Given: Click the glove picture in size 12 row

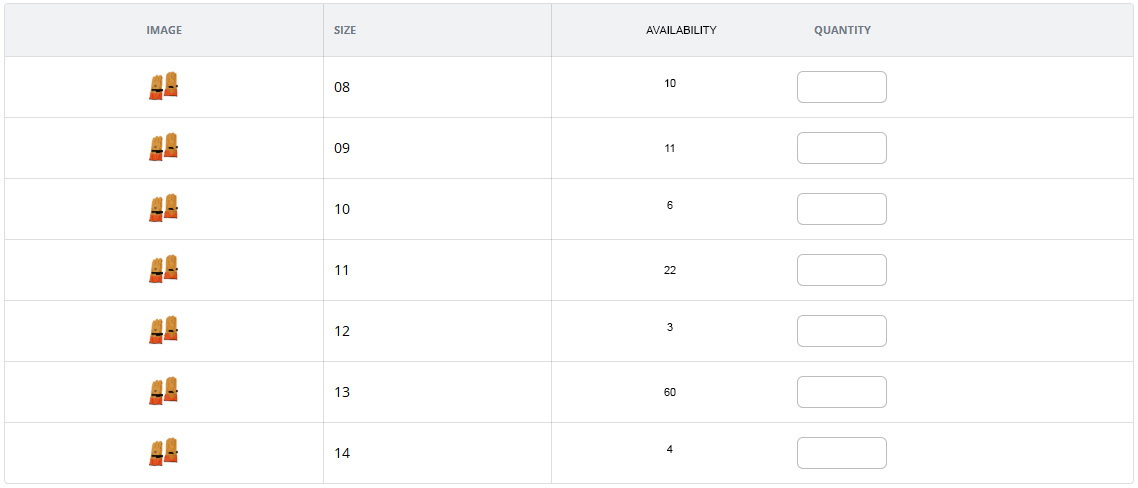Looking at the screenshot, I should click(x=163, y=330).
